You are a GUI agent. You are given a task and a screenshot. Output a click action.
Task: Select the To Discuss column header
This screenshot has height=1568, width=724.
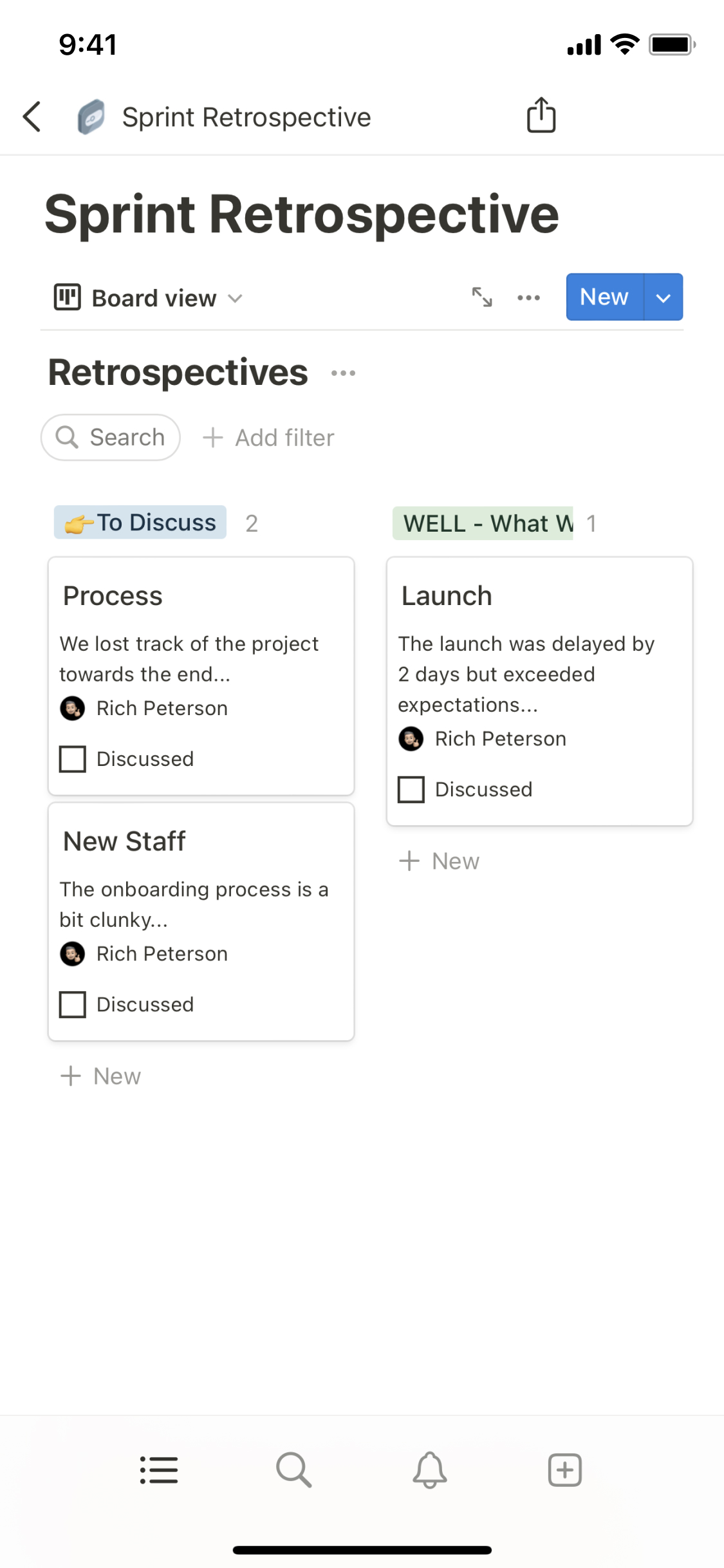pos(140,523)
